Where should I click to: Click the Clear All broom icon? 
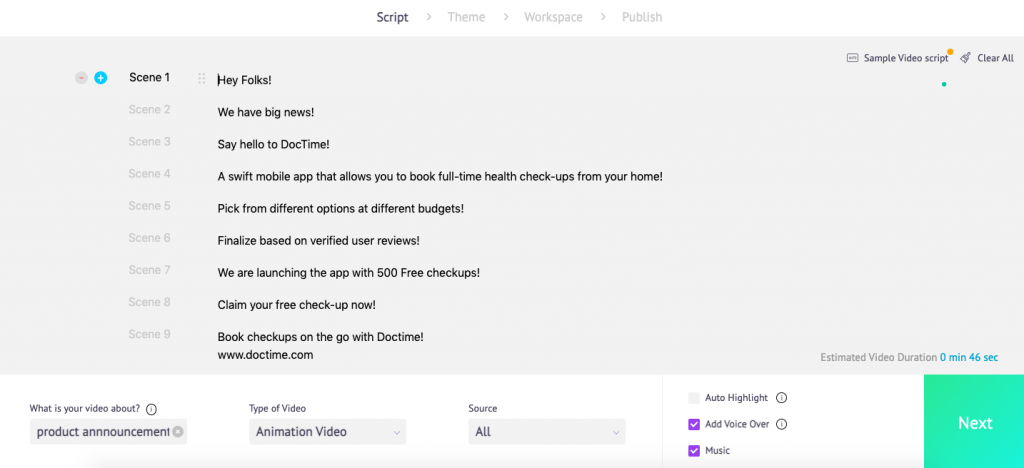point(965,58)
